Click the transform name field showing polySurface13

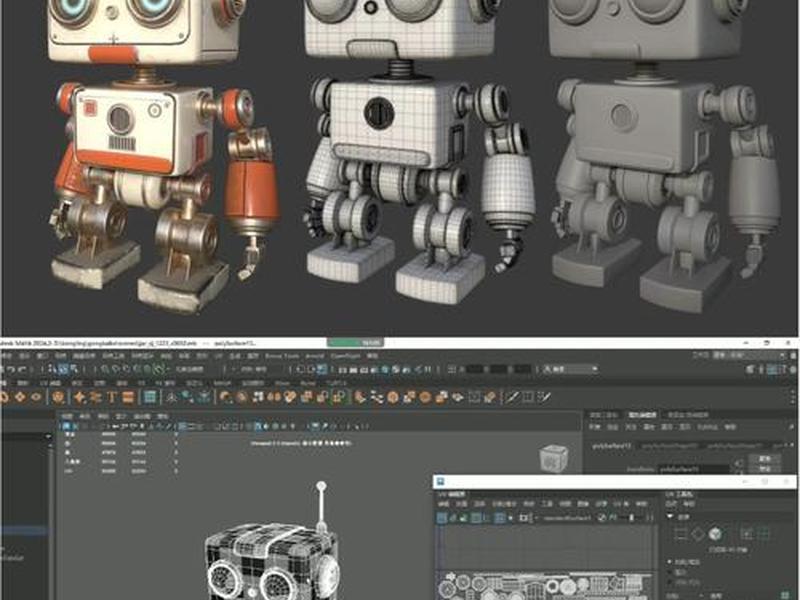pyautogui.click(x=694, y=468)
